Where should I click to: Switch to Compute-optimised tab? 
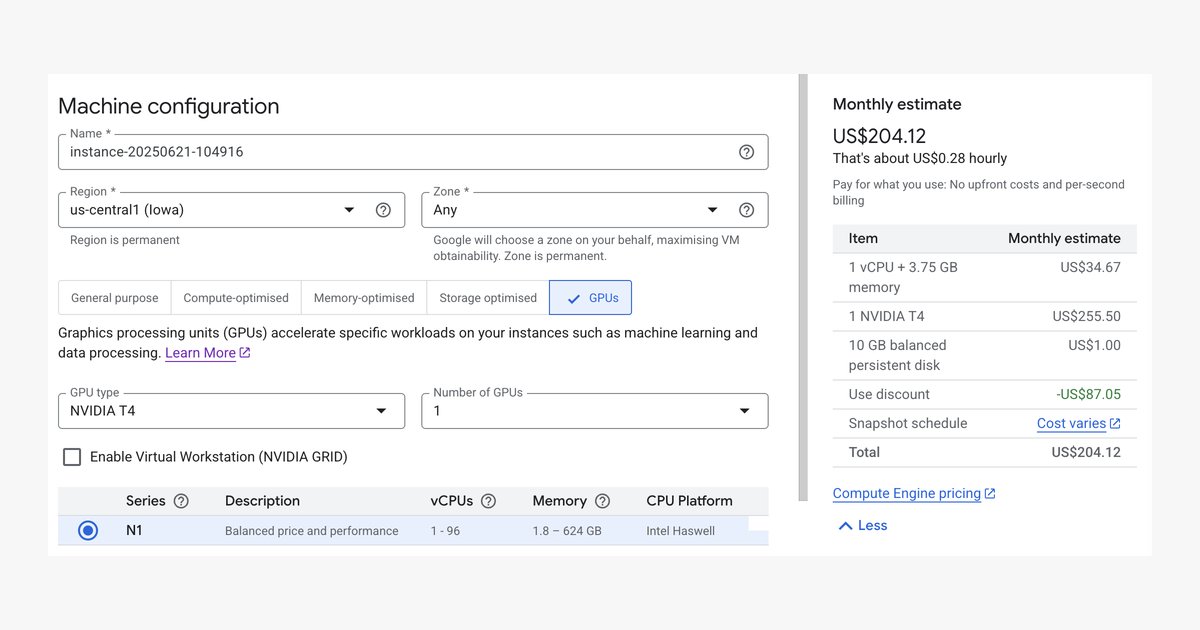click(236, 298)
